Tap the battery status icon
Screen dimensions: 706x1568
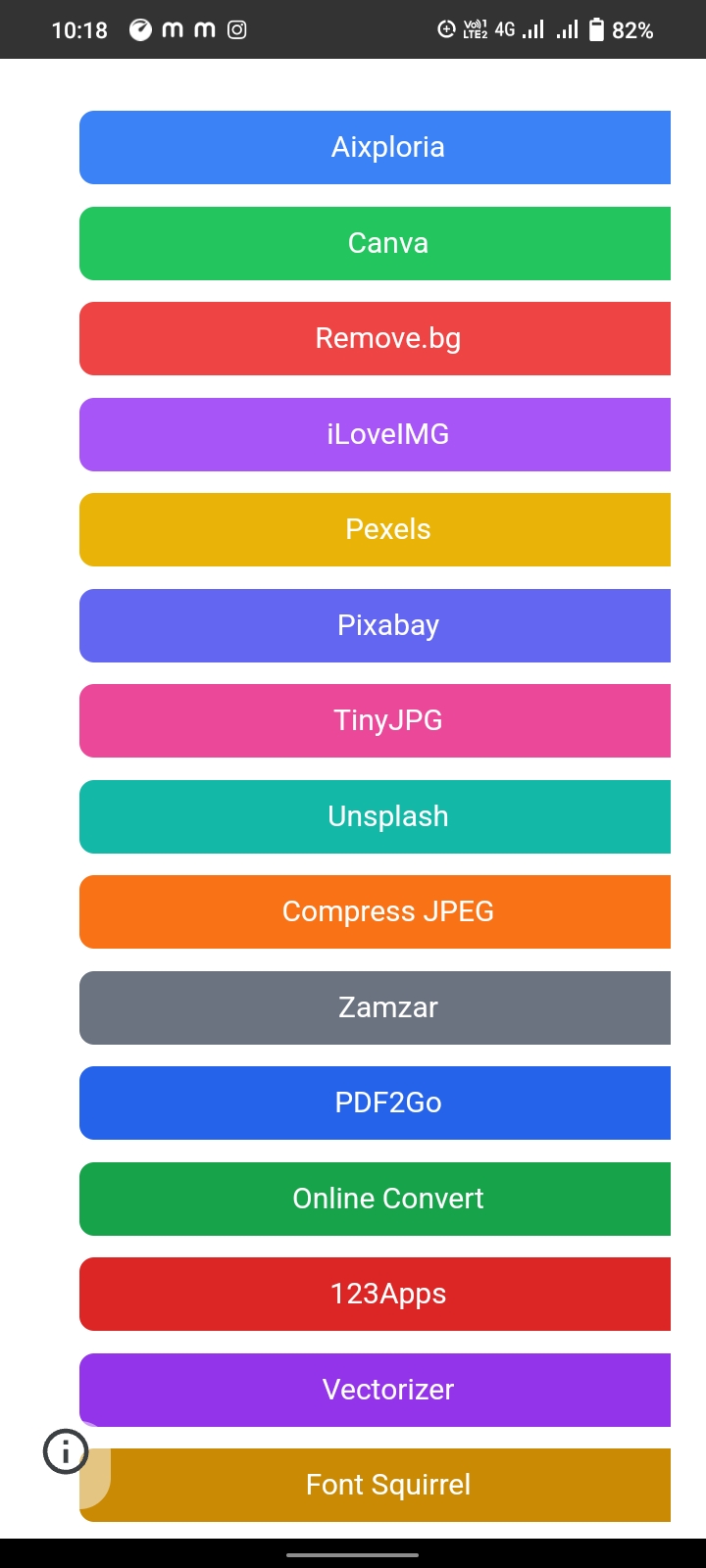pos(596,30)
